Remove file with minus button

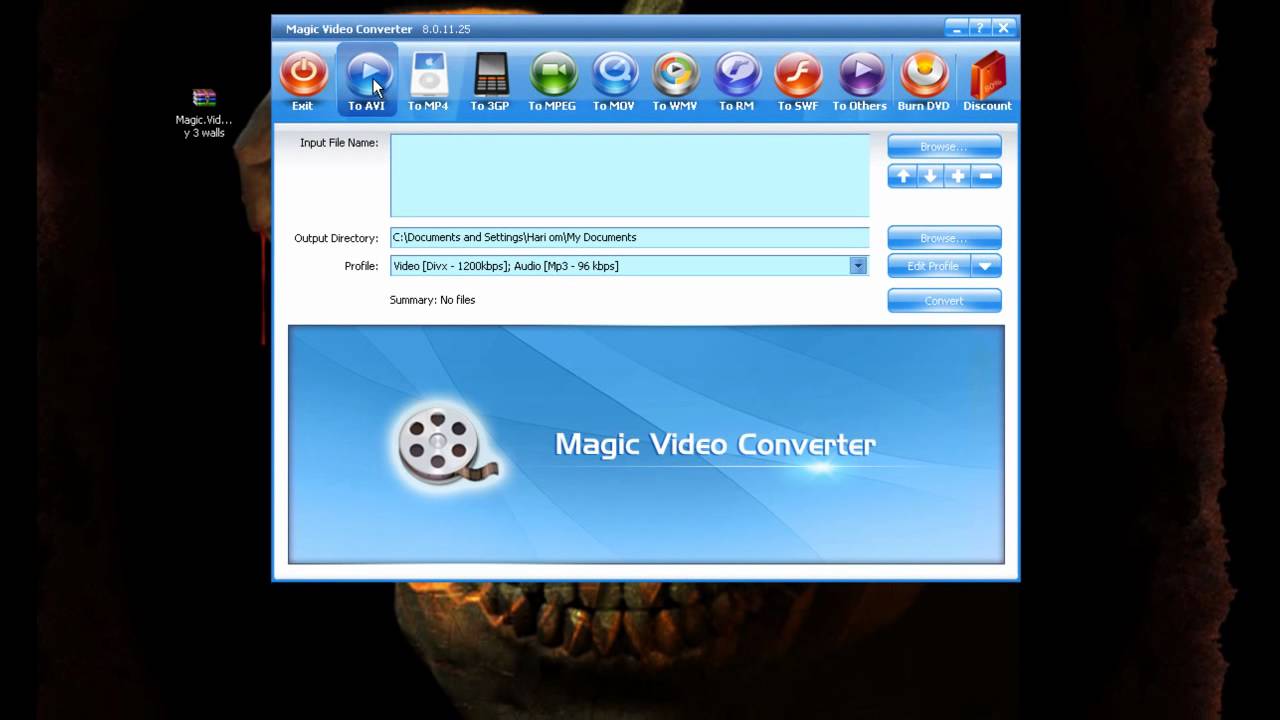tap(986, 176)
